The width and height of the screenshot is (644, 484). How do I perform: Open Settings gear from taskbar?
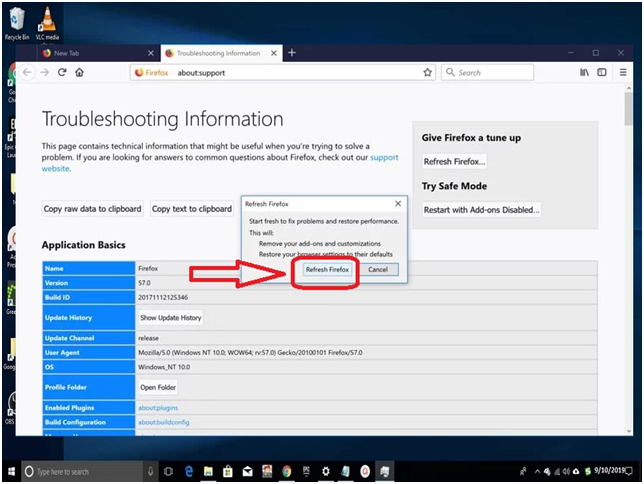click(326, 472)
